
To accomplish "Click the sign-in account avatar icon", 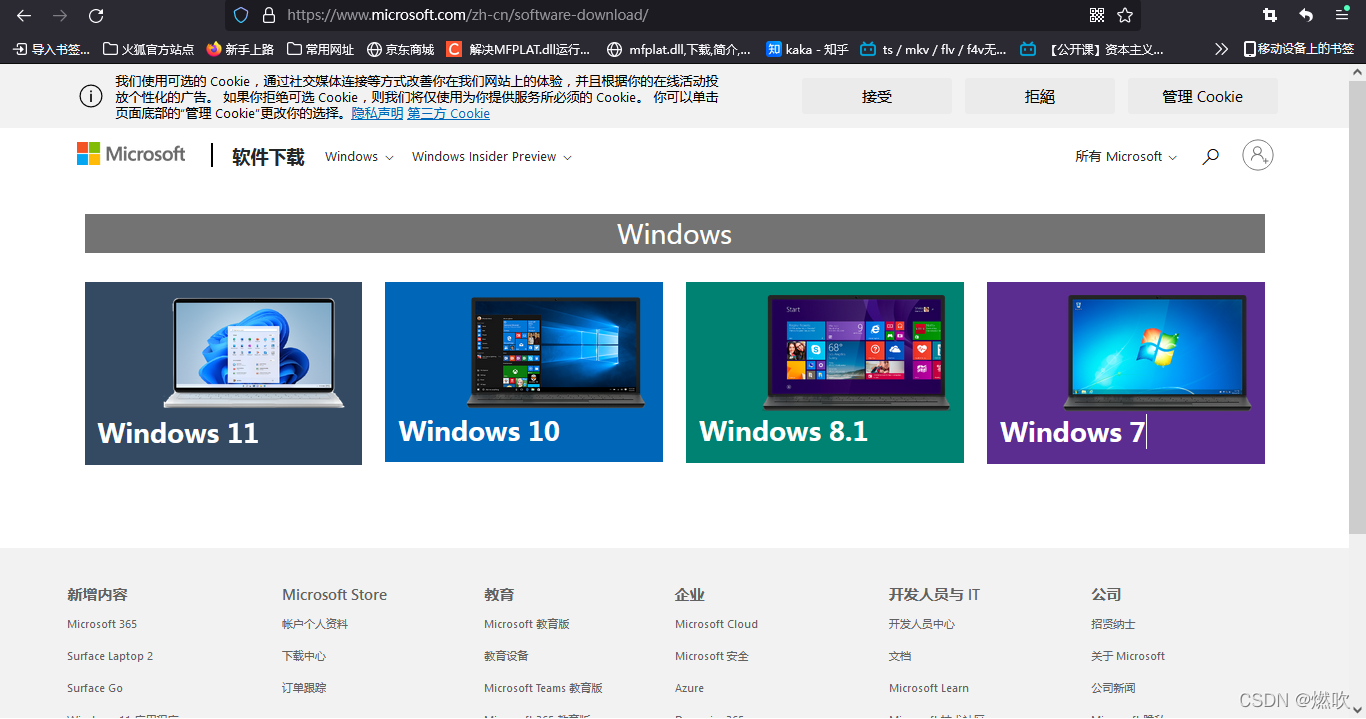I will [x=1258, y=155].
